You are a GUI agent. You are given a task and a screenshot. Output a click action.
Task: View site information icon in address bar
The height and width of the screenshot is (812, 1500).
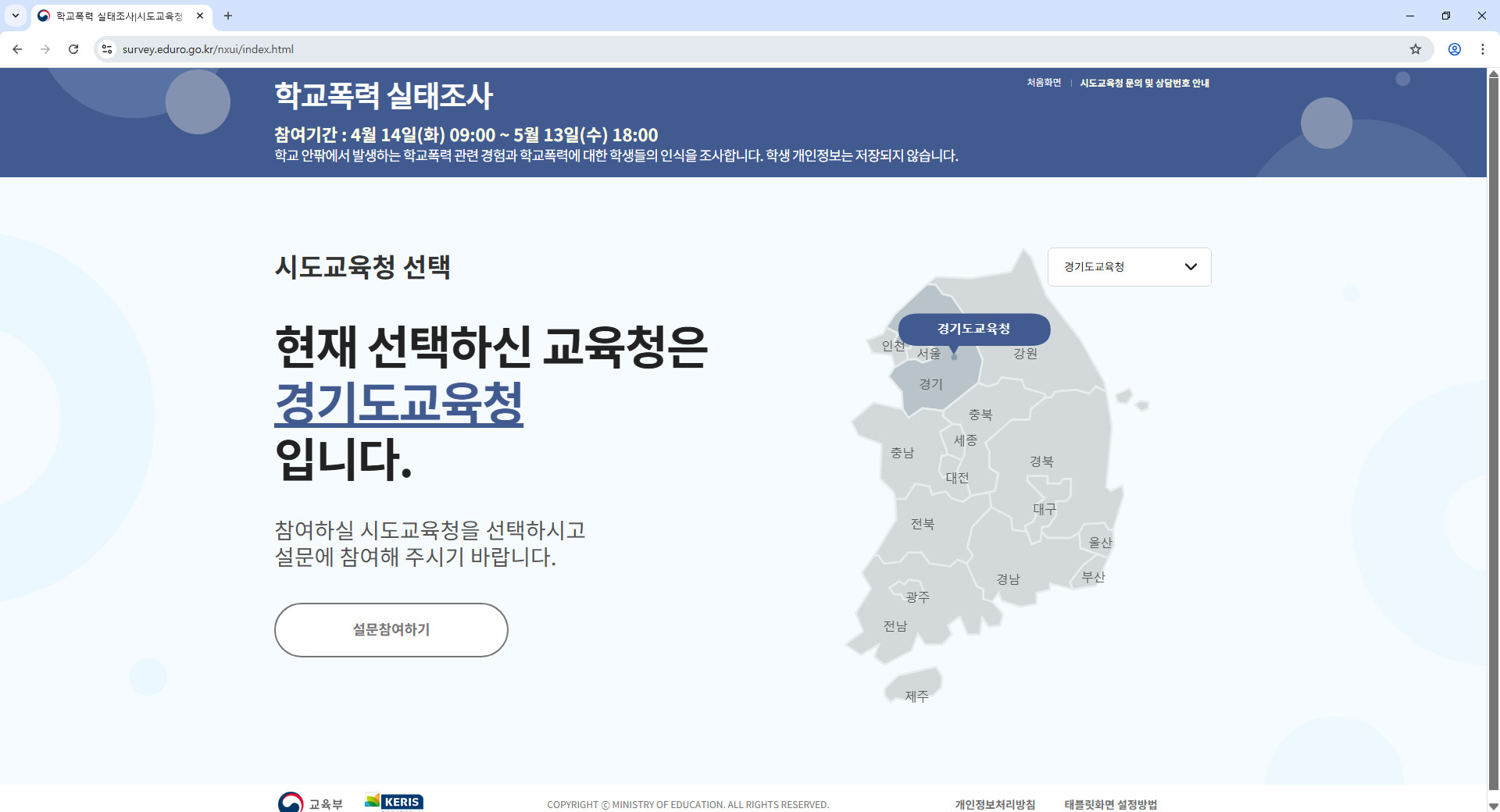(107, 49)
